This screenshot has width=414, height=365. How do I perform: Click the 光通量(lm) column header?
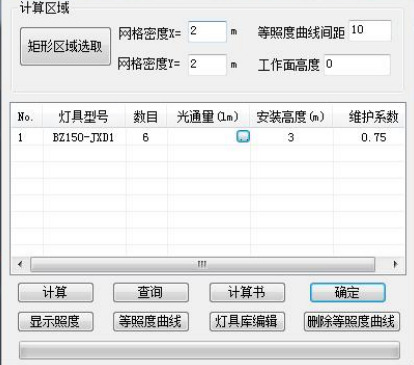[208, 117]
